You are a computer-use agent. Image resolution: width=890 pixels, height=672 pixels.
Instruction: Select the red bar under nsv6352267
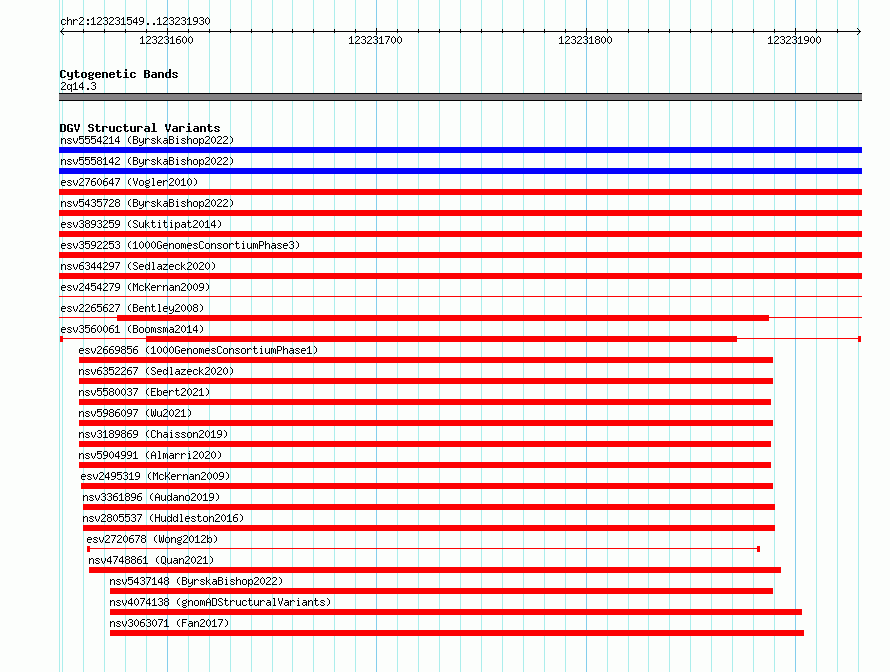[x=426, y=381]
